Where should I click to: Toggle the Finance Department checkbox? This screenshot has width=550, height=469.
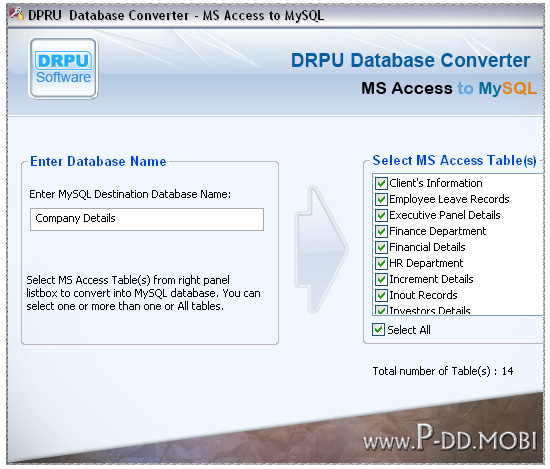tap(381, 231)
